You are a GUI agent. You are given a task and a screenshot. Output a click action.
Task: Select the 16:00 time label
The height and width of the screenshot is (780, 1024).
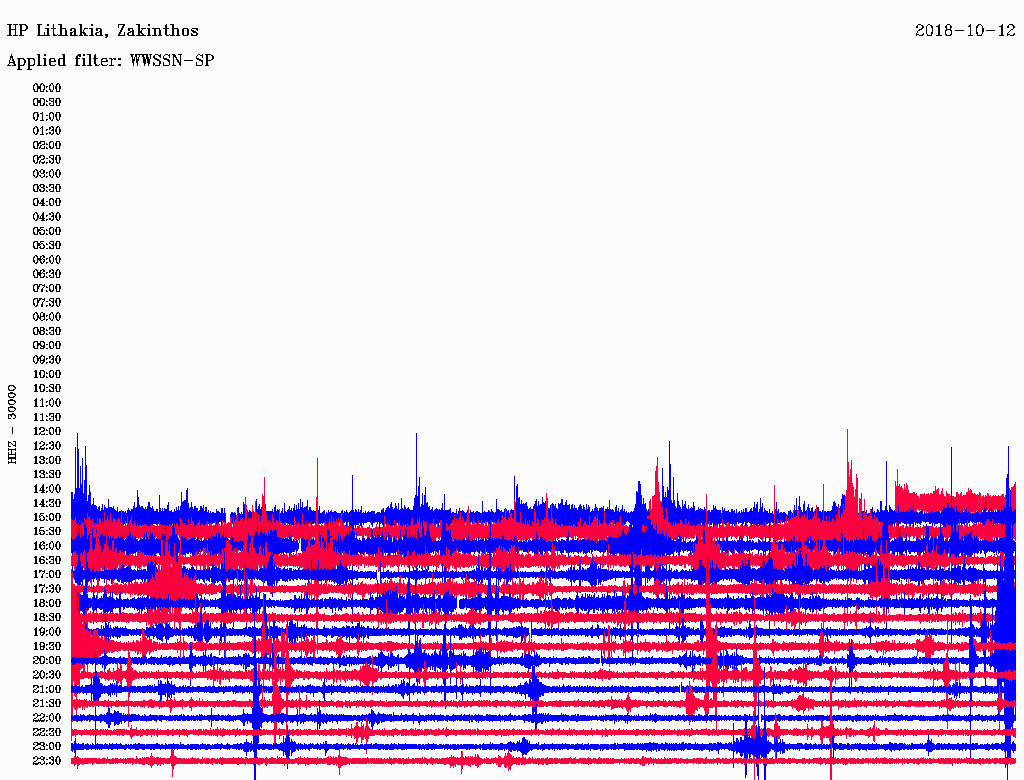pos(47,546)
